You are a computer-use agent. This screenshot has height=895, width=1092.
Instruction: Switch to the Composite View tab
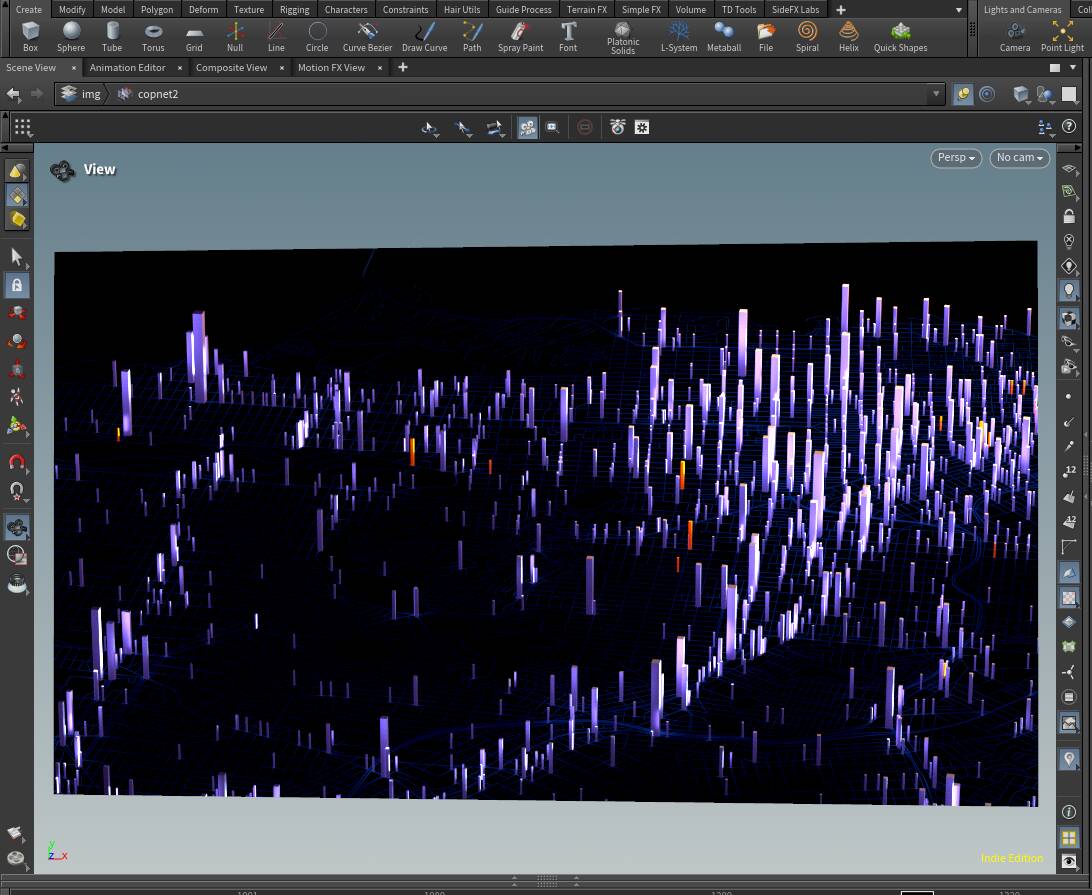231,68
